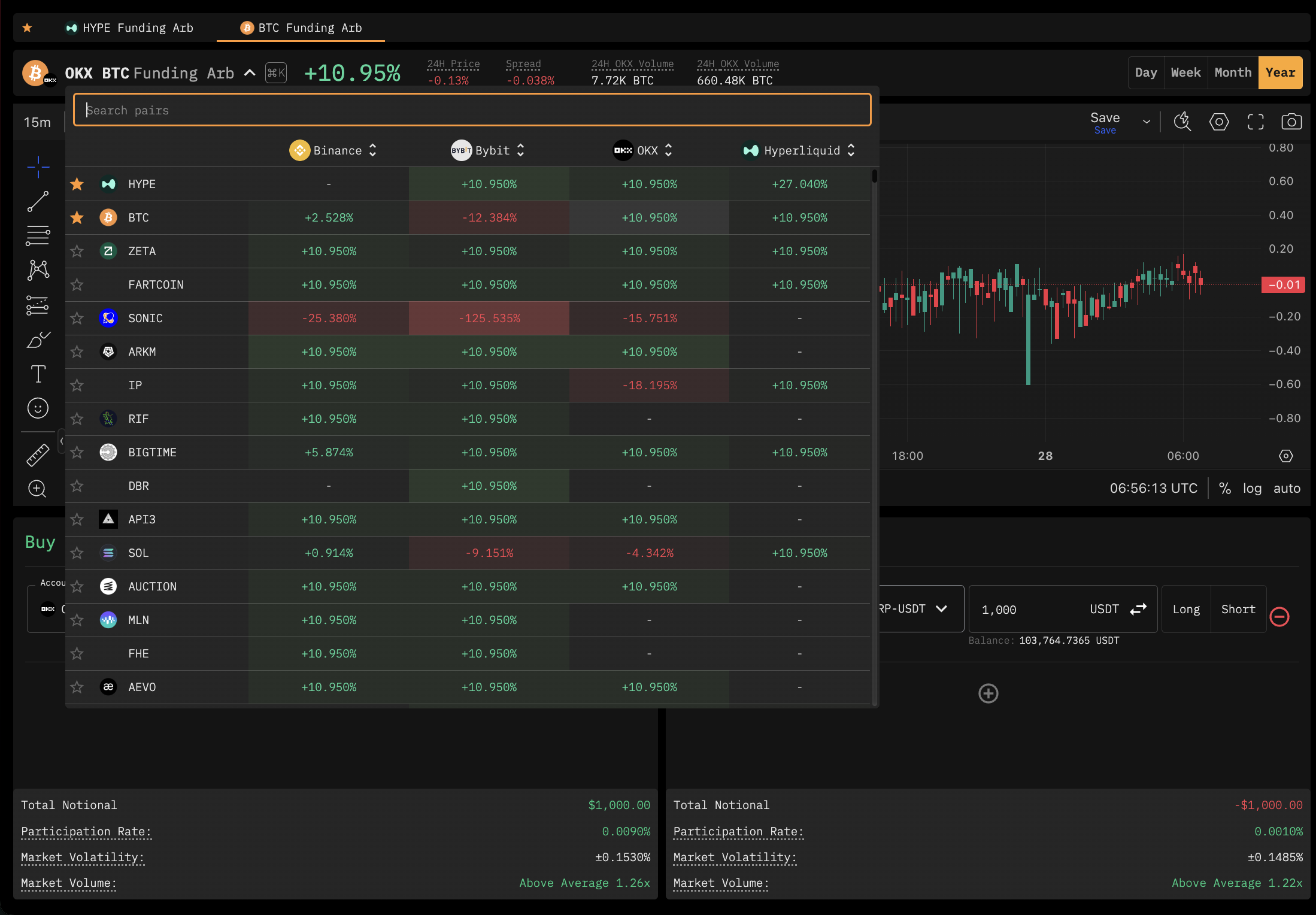Favorite the ZETA pair star
Screen dimensions: 1316x915
pyautogui.click(x=77, y=252)
